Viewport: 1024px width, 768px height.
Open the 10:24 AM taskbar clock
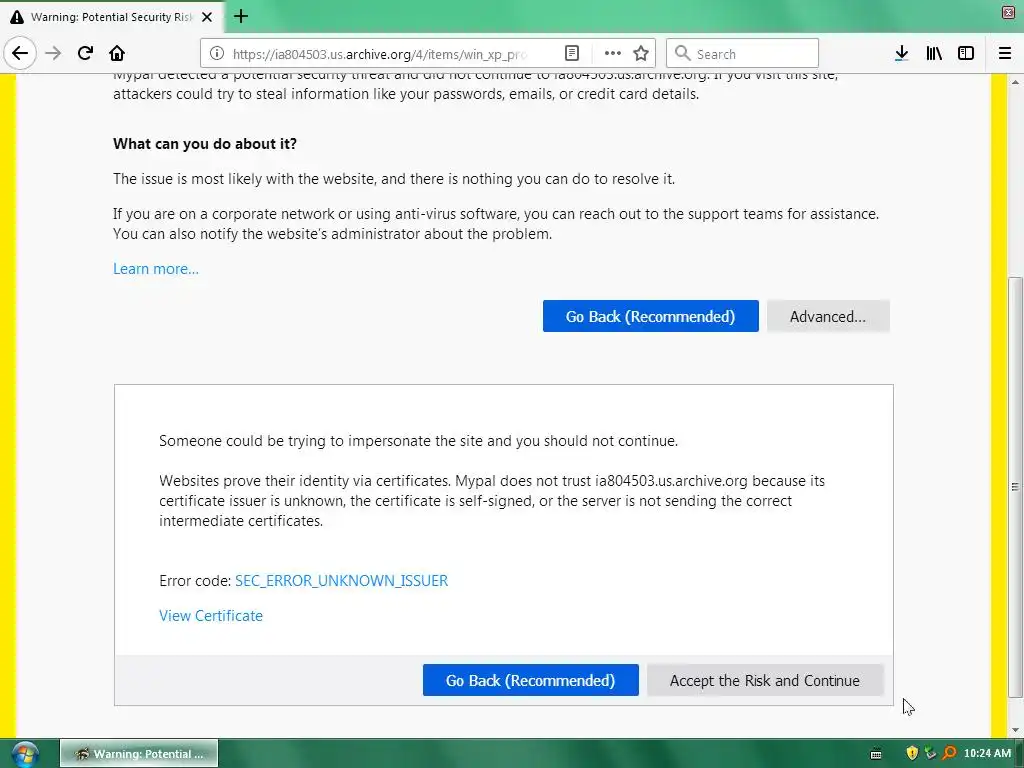click(987, 754)
